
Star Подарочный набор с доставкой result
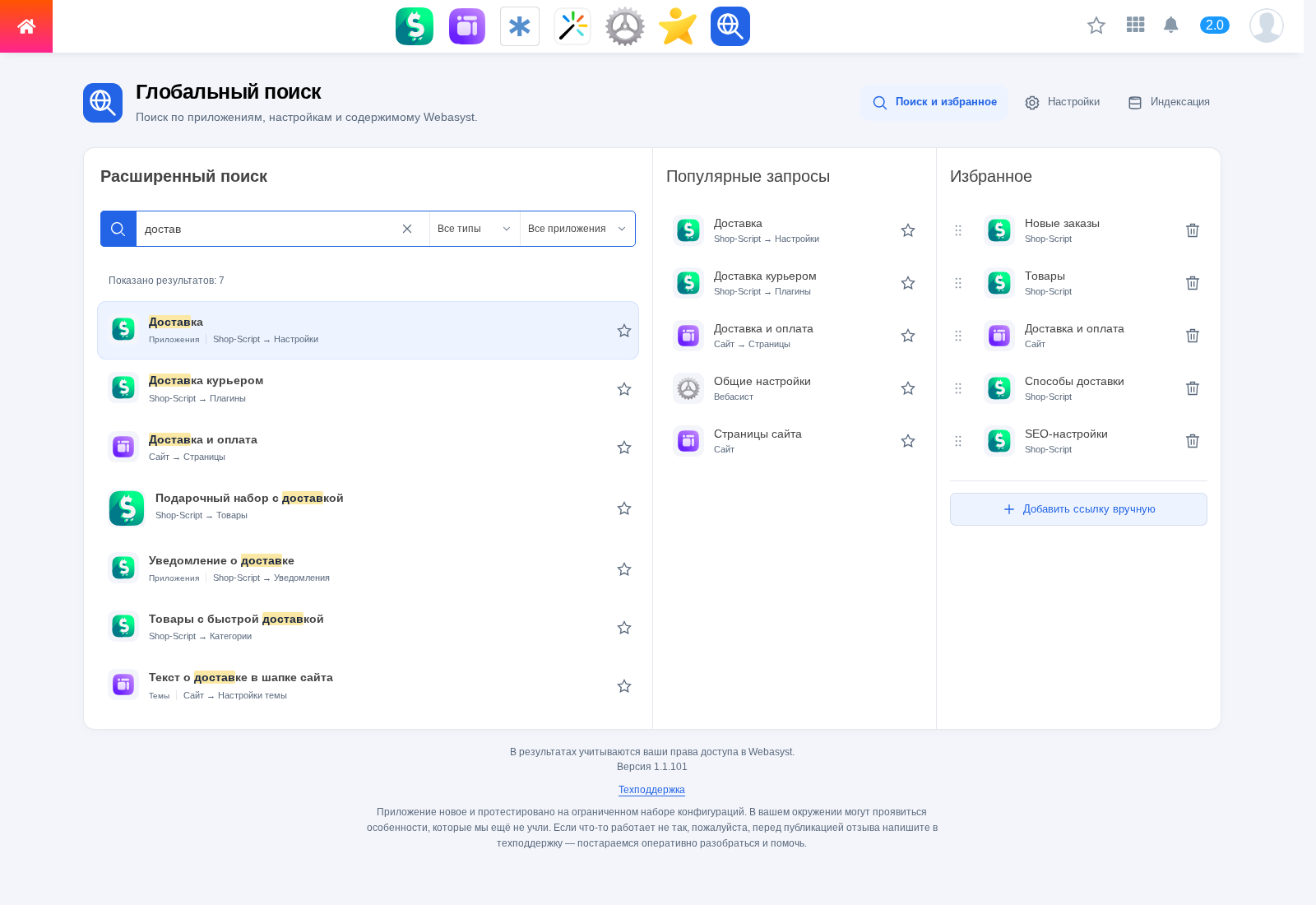pyautogui.click(x=624, y=508)
